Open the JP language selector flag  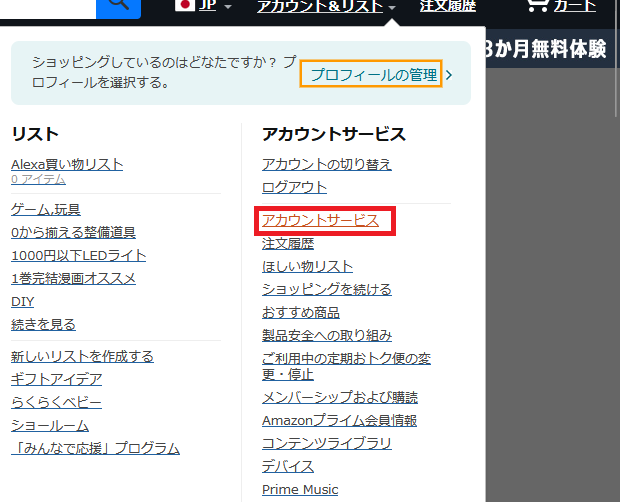(x=185, y=5)
